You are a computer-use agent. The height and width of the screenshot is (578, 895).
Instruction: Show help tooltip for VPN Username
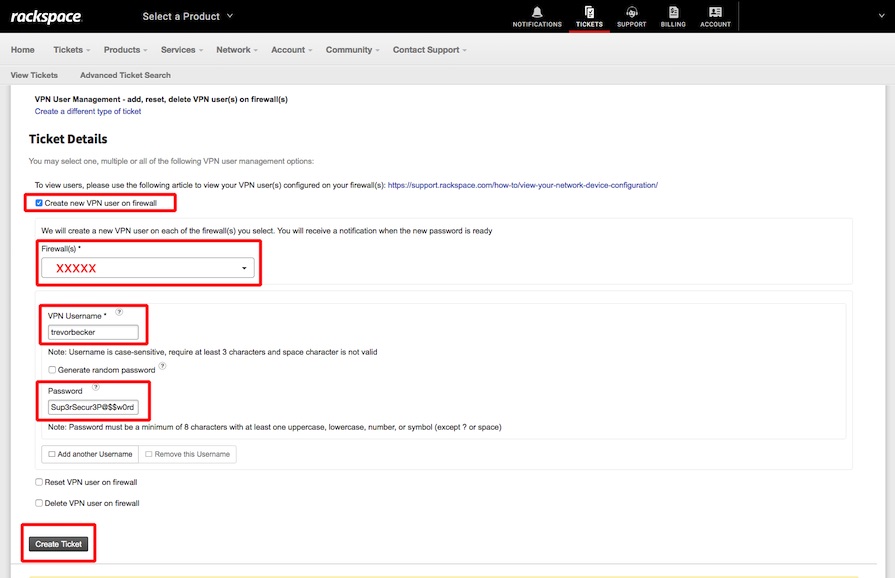(x=119, y=312)
